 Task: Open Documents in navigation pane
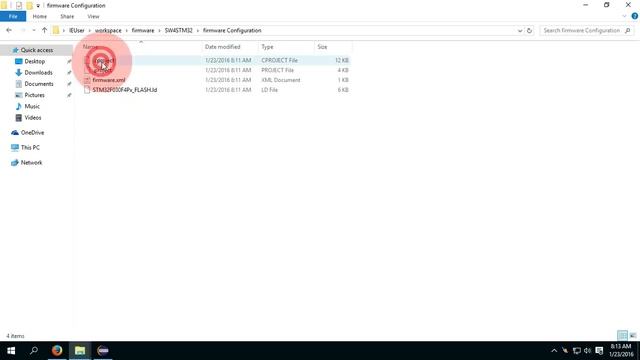coord(39,84)
